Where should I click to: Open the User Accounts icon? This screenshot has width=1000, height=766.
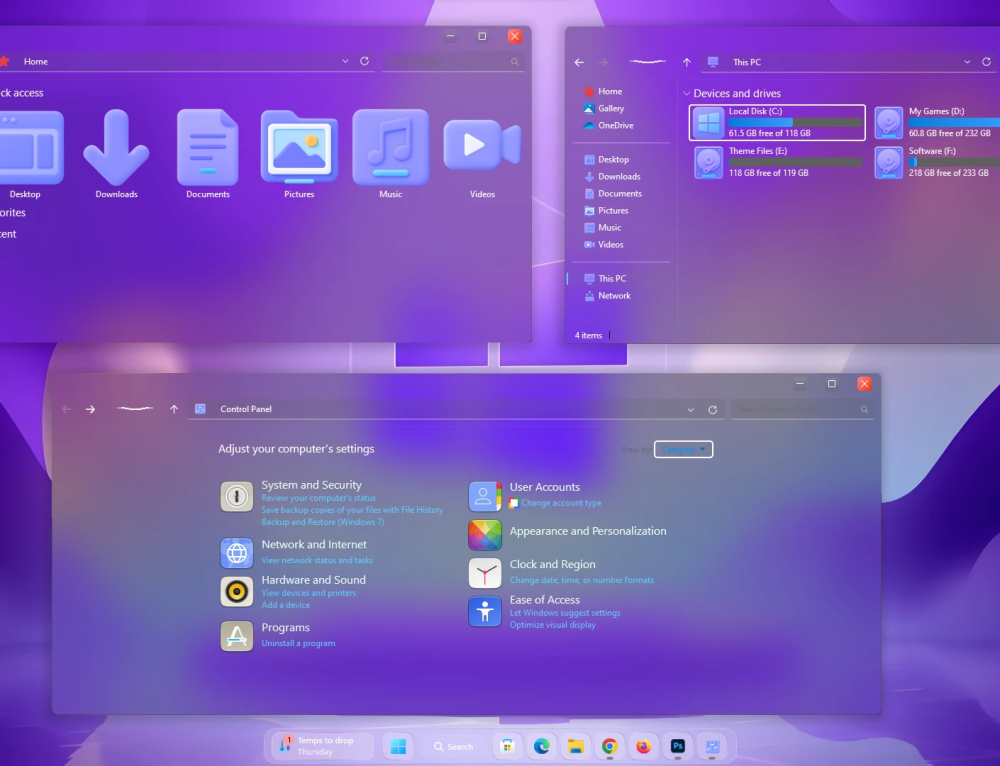485,495
